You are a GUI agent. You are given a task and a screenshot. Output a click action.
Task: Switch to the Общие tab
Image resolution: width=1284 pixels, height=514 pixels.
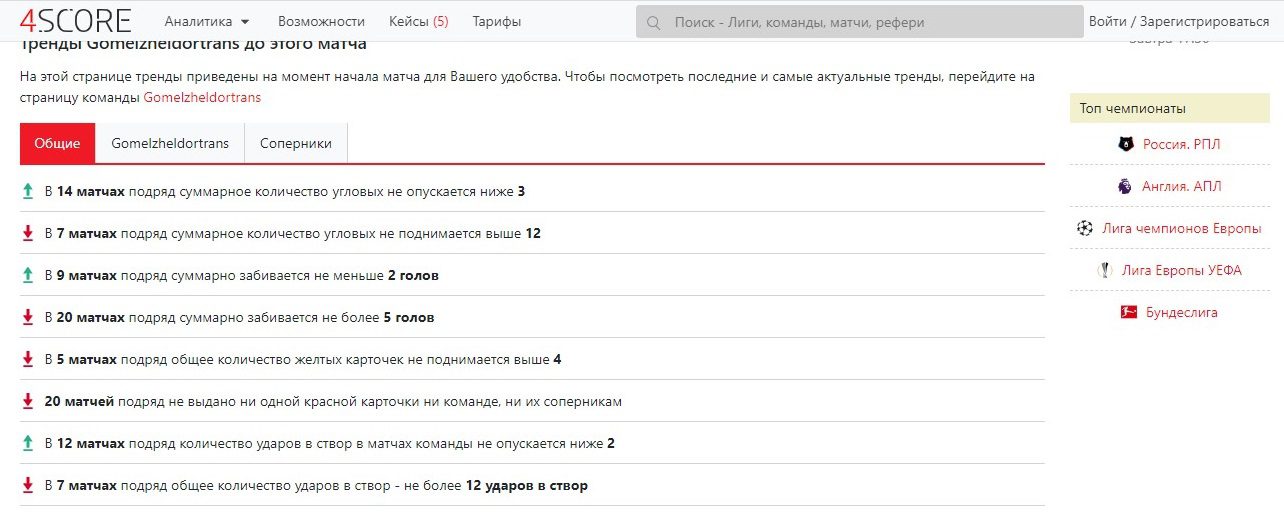57,143
